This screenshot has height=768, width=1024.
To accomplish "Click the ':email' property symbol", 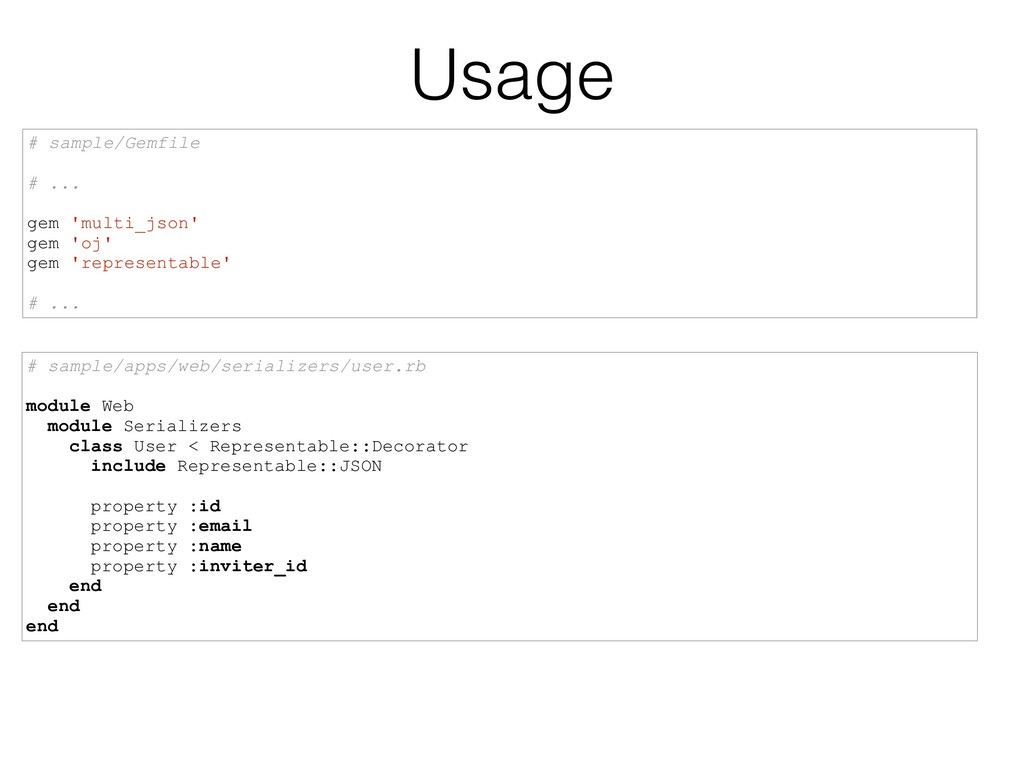I will [x=221, y=526].
